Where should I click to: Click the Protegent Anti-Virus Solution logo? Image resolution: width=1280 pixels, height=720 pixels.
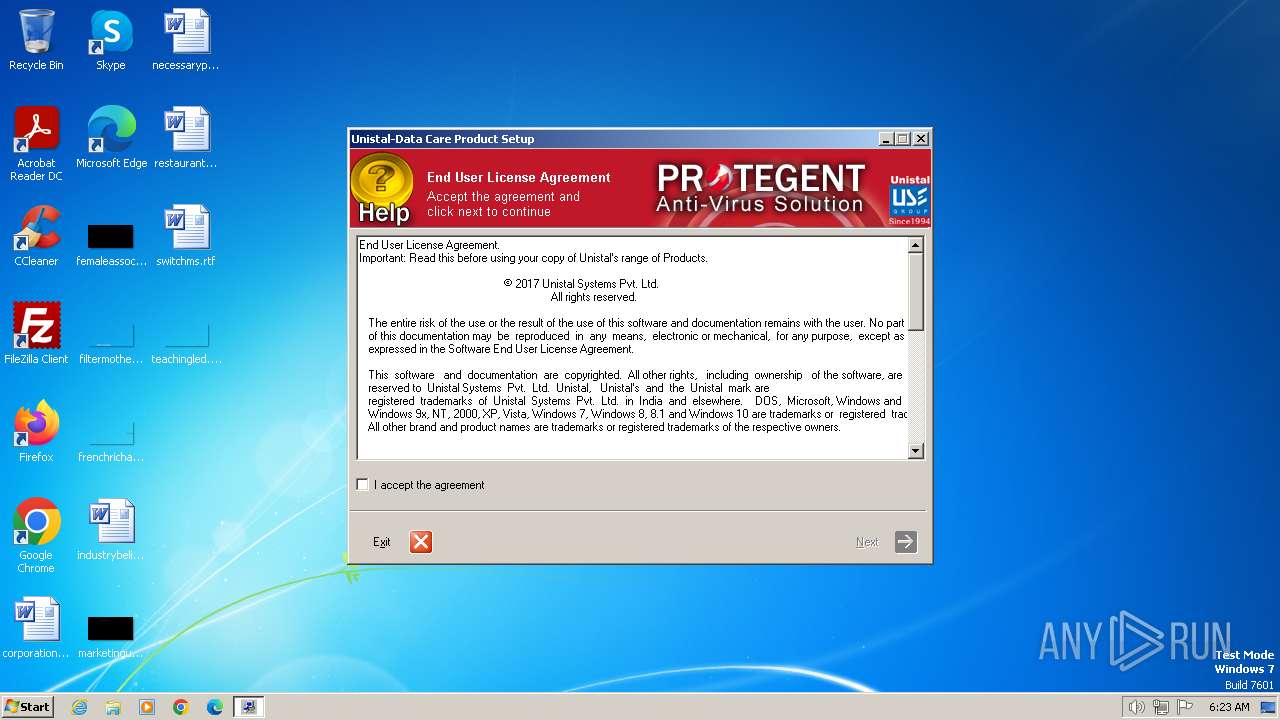point(760,189)
